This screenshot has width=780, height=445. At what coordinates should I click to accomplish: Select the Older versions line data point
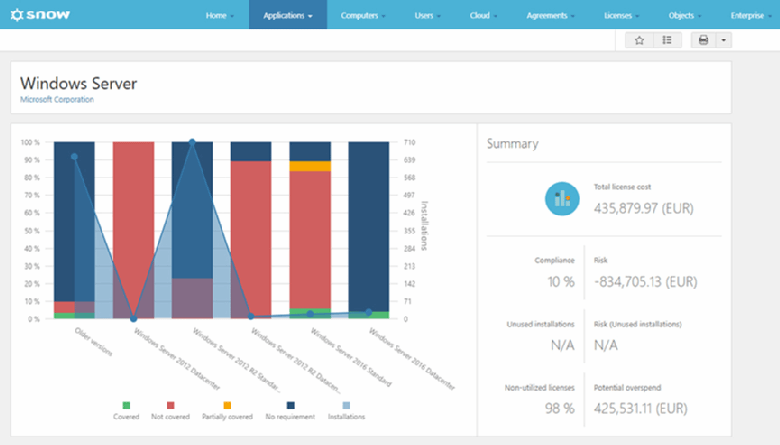pos(74,157)
